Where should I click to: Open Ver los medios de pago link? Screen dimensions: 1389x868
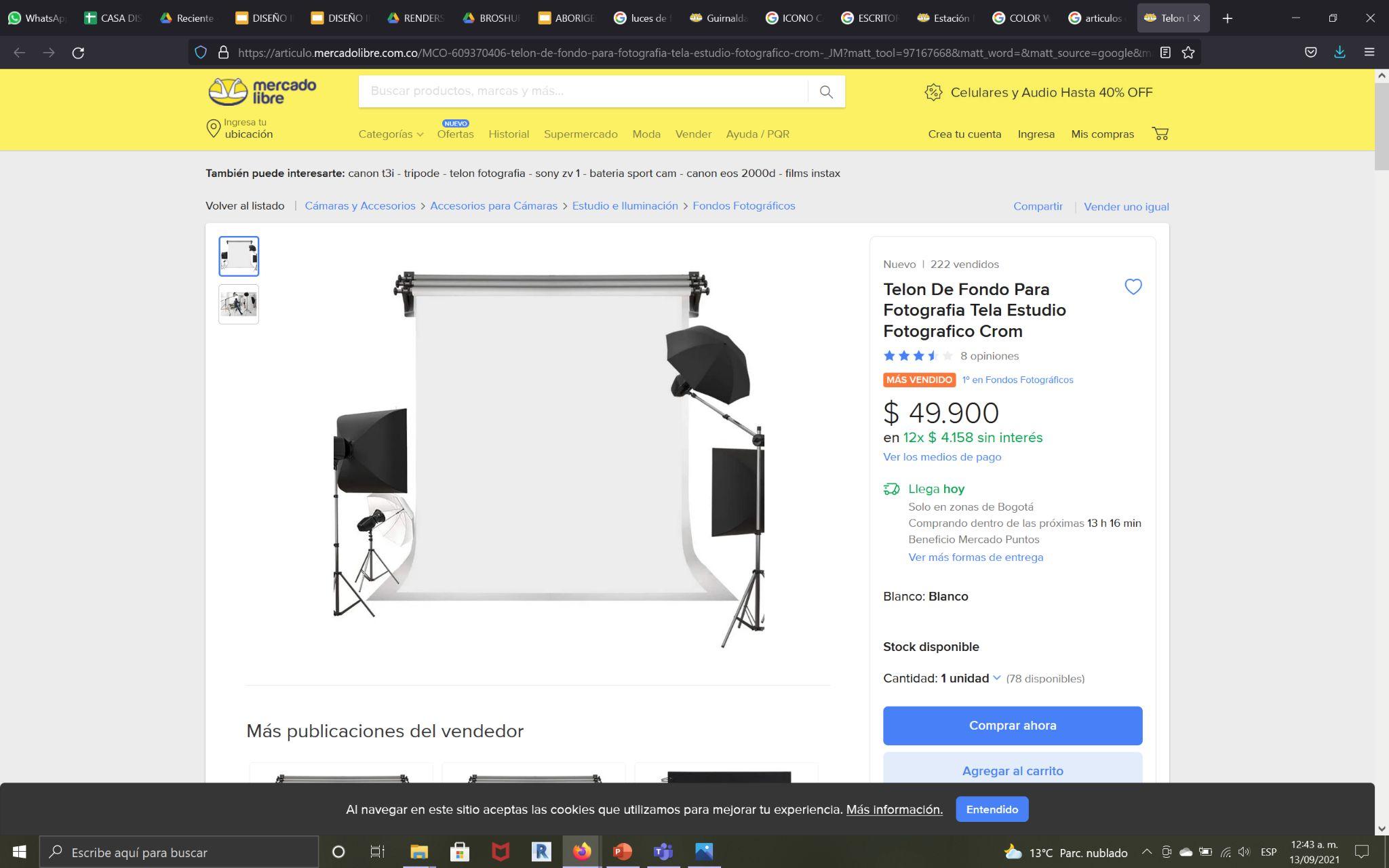tap(942, 457)
